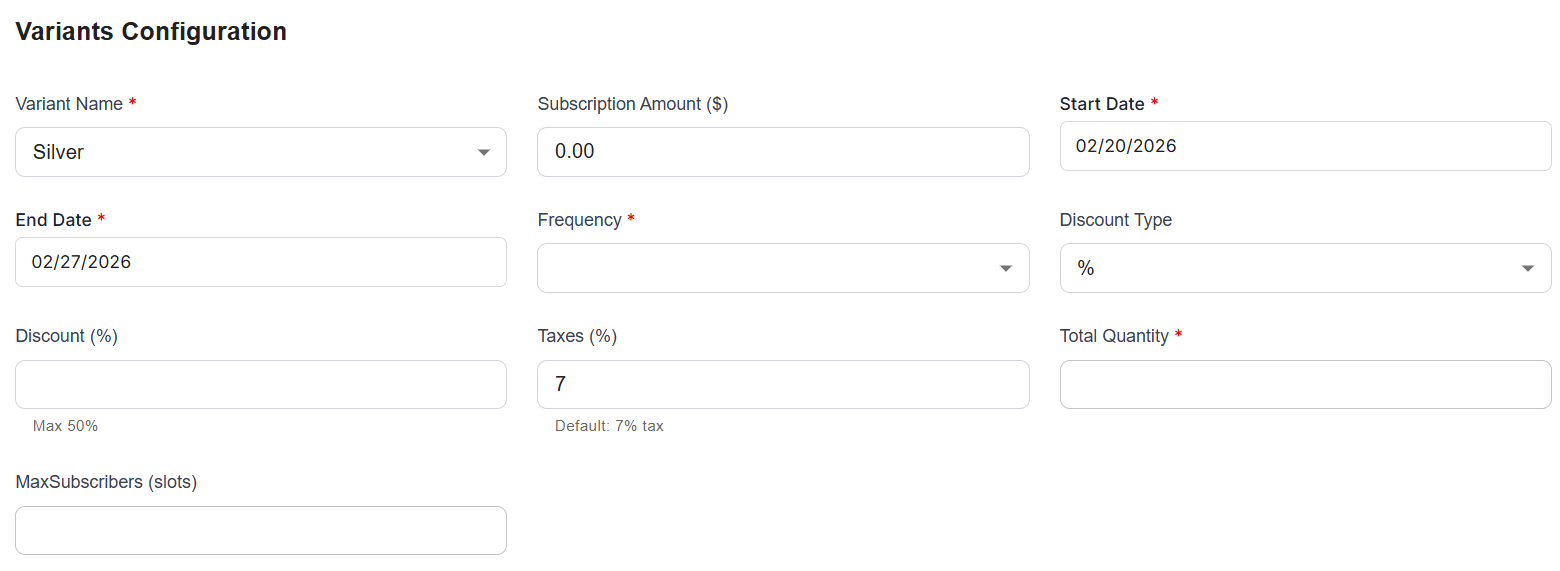
Task: Click the Variant Name label
Action: [69, 104]
